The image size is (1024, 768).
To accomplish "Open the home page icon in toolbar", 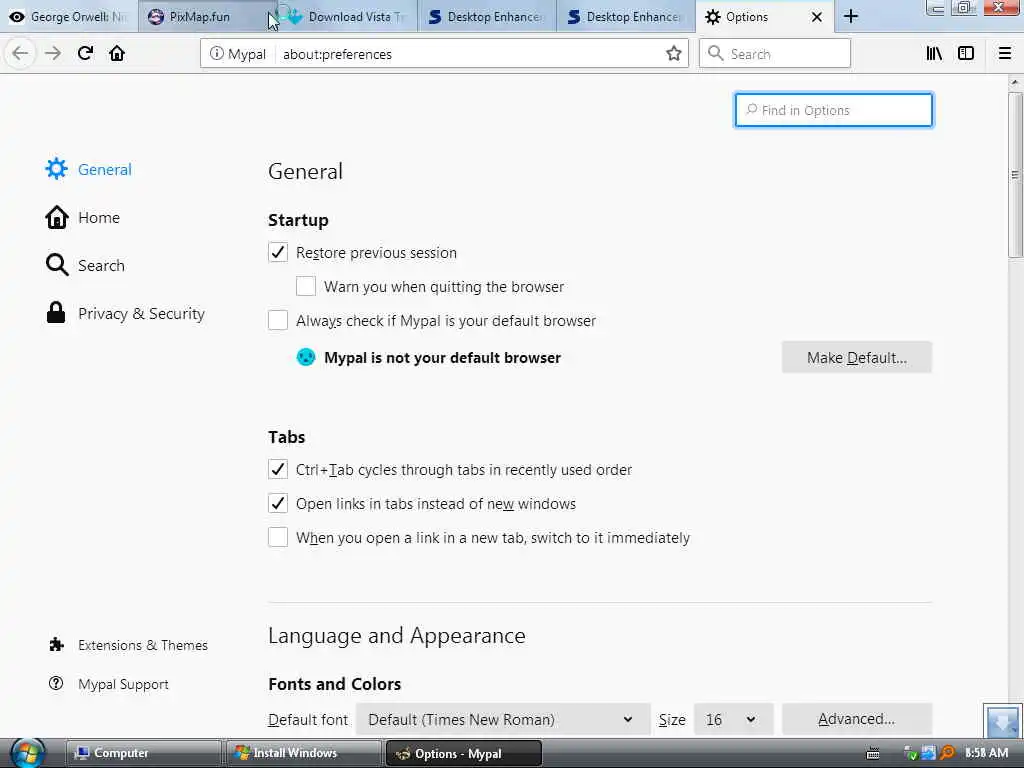I will point(117,54).
